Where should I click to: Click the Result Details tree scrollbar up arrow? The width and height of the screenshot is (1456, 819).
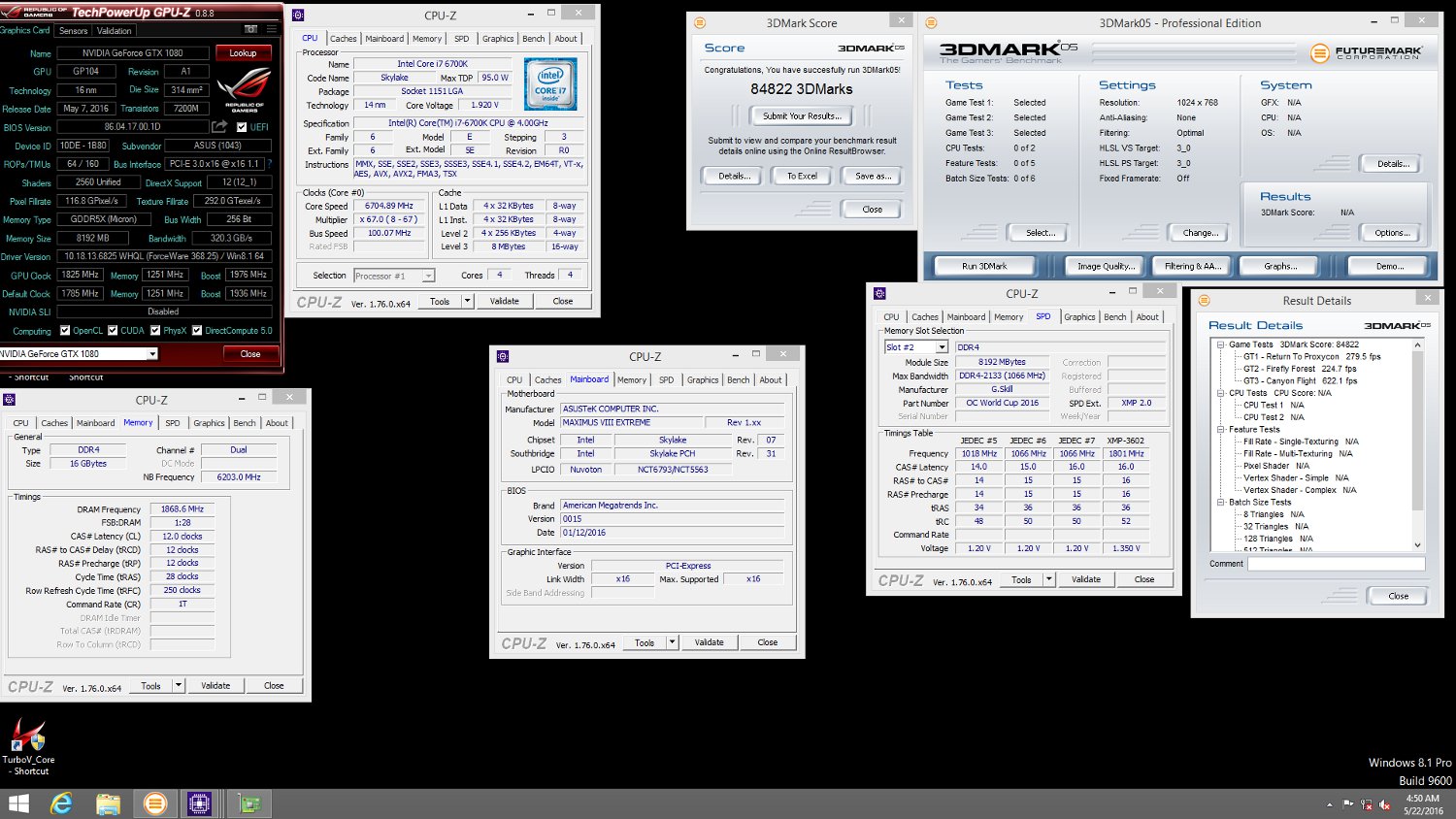tap(1417, 344)
